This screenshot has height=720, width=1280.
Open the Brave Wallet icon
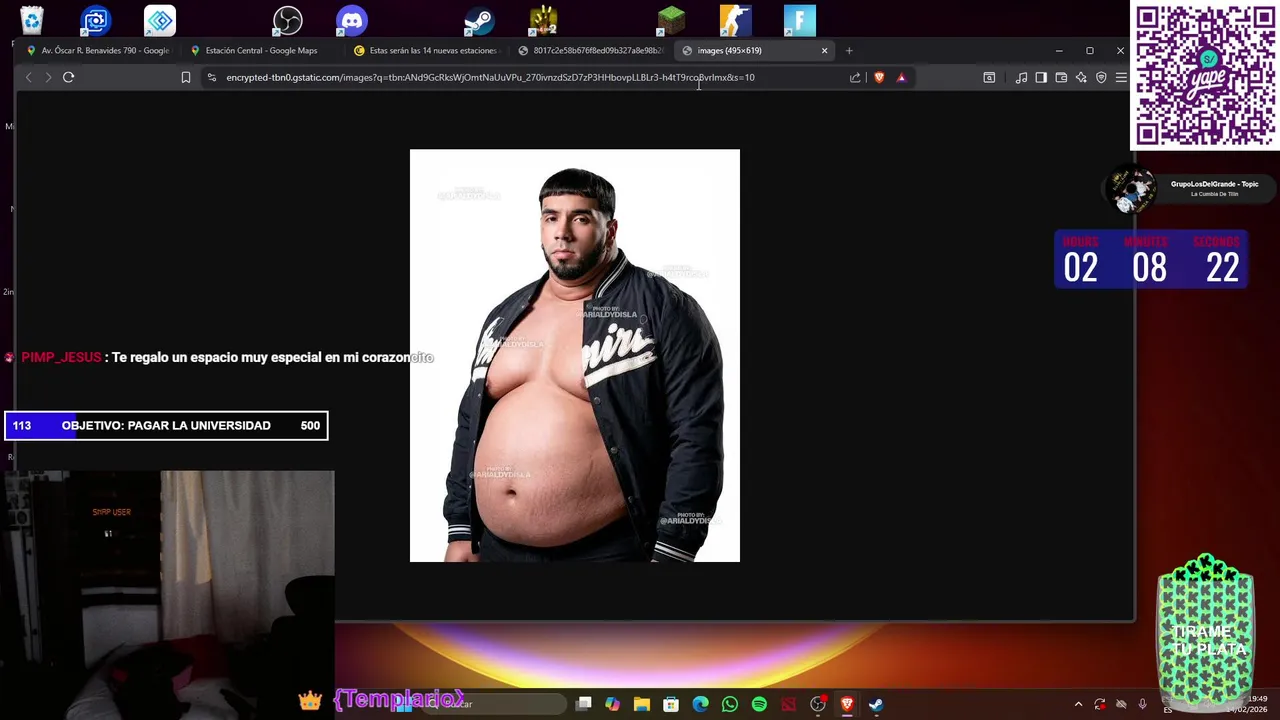pyautogui.click(x=1061, y=77)
